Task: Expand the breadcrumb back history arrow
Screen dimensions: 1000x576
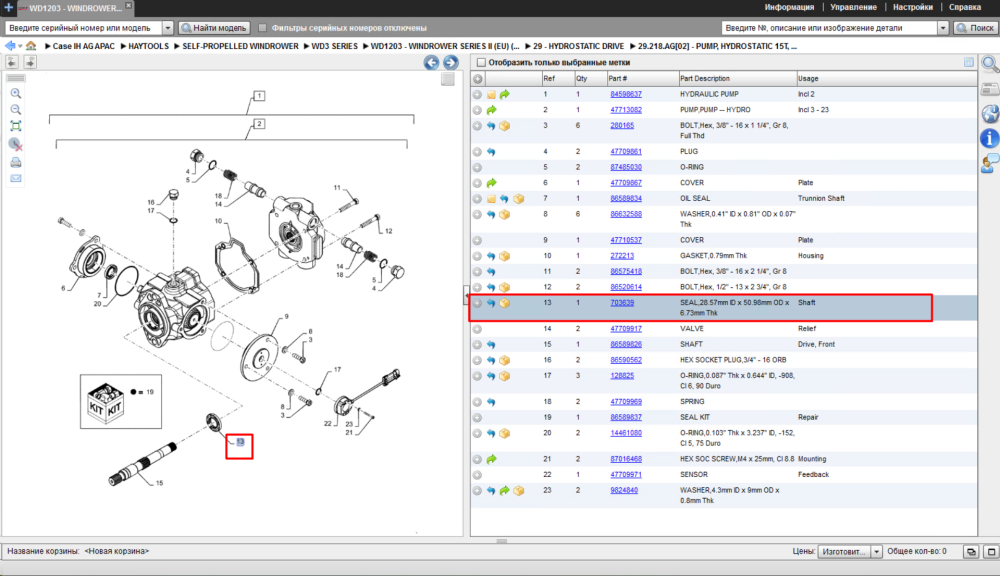Action: coord(20,47)
